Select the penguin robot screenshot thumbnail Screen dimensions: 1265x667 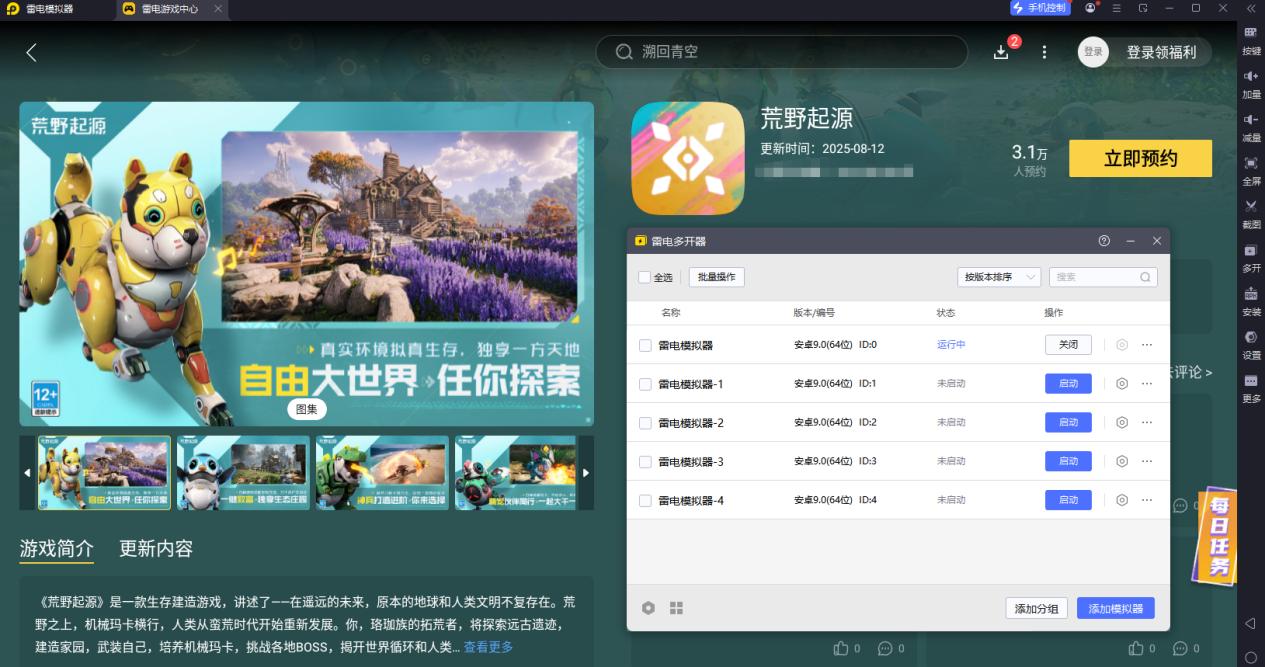pos(242,472)
